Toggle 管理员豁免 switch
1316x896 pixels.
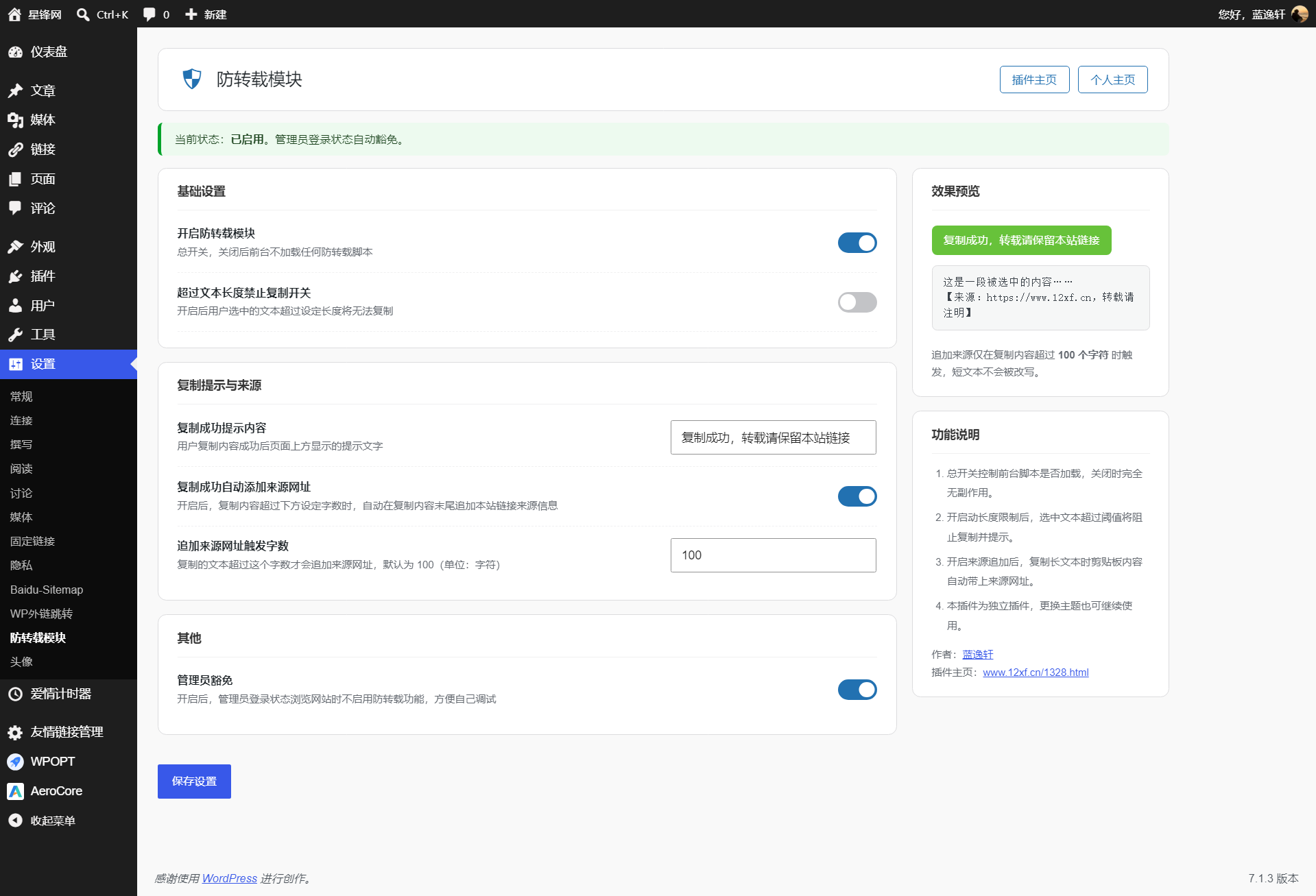pyautogui.click(x=857, y=690)
